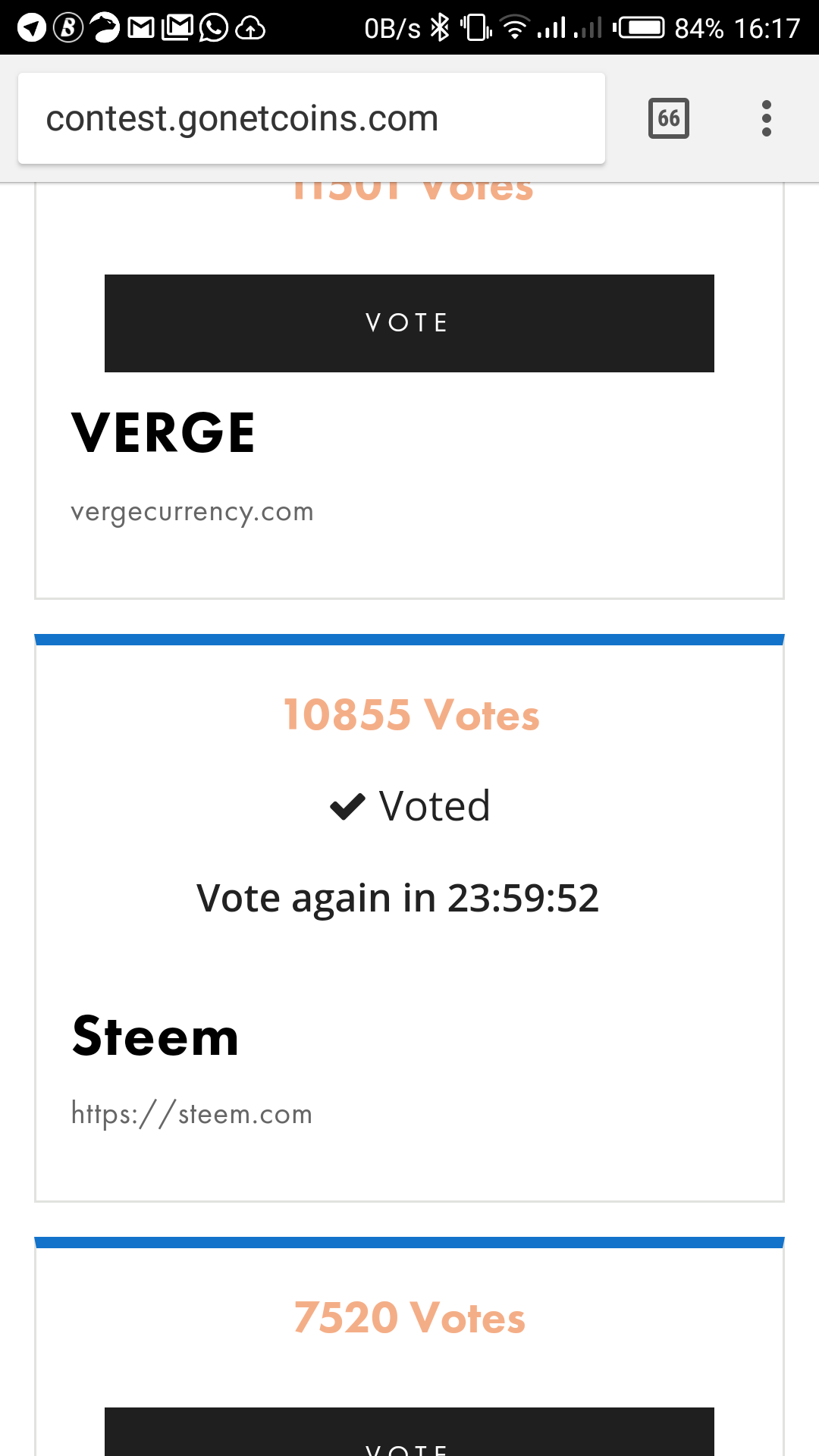Screen dimensions: 819x1456
Task: Tap the contest.gonetcoins.com address bar
Action: point(311,118)
